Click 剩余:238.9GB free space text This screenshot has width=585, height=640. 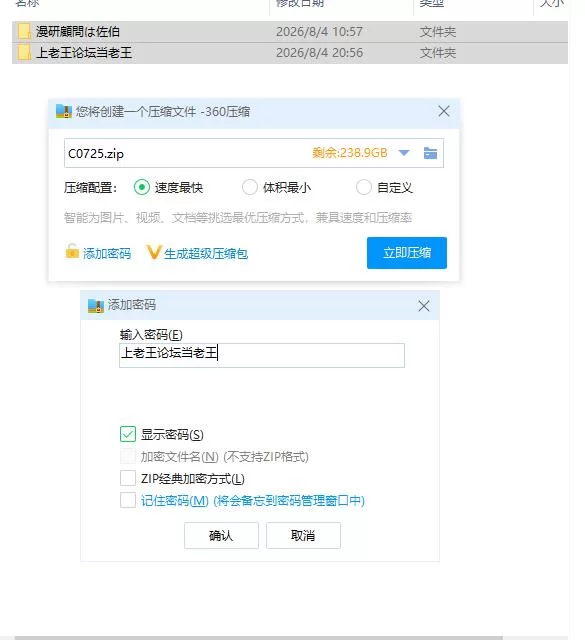tap(350, 153)
